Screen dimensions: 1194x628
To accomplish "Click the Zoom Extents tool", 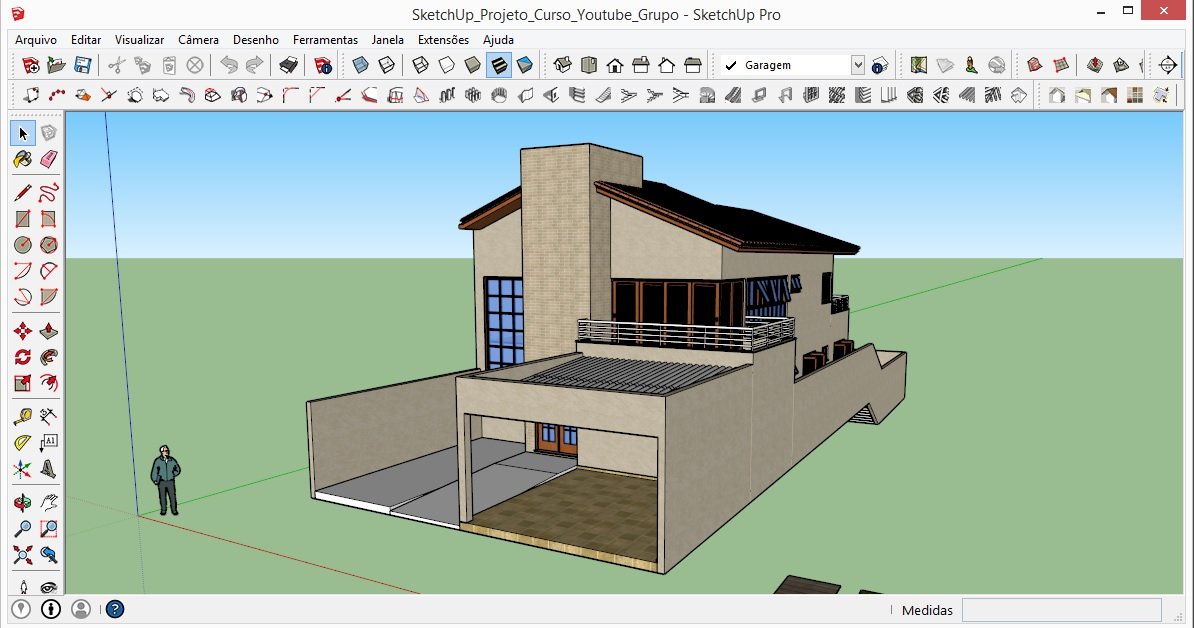I will pos(23,555).
